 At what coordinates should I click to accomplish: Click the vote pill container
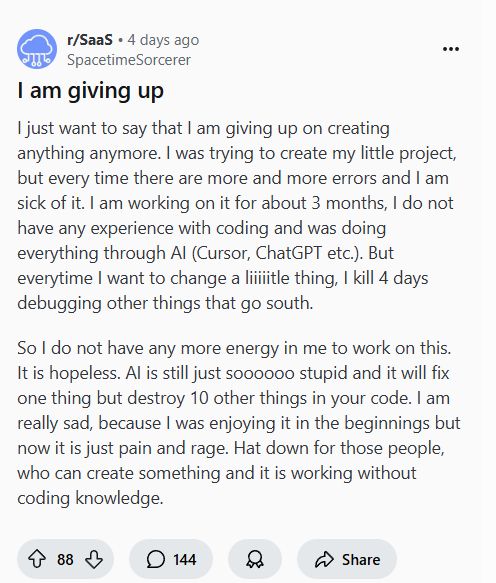pyautogui.click(x=65, y=559)
